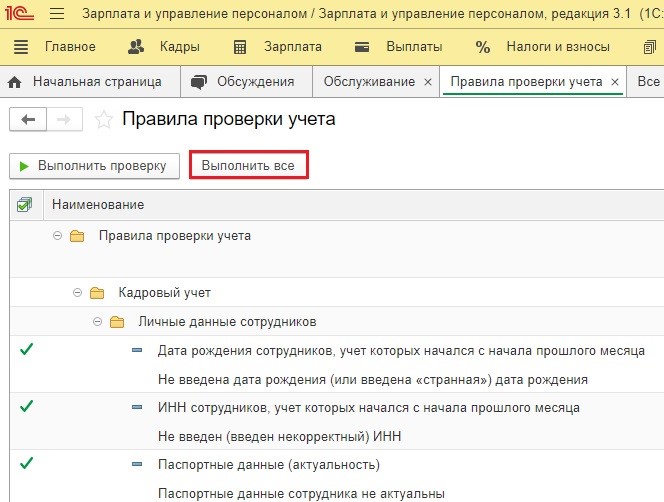Viewport: 664px width, 502px height.
Task: Toggle checkmark for Дата рождения сотрудников rule
Action: pyautogui.click(x=26, y=349)
